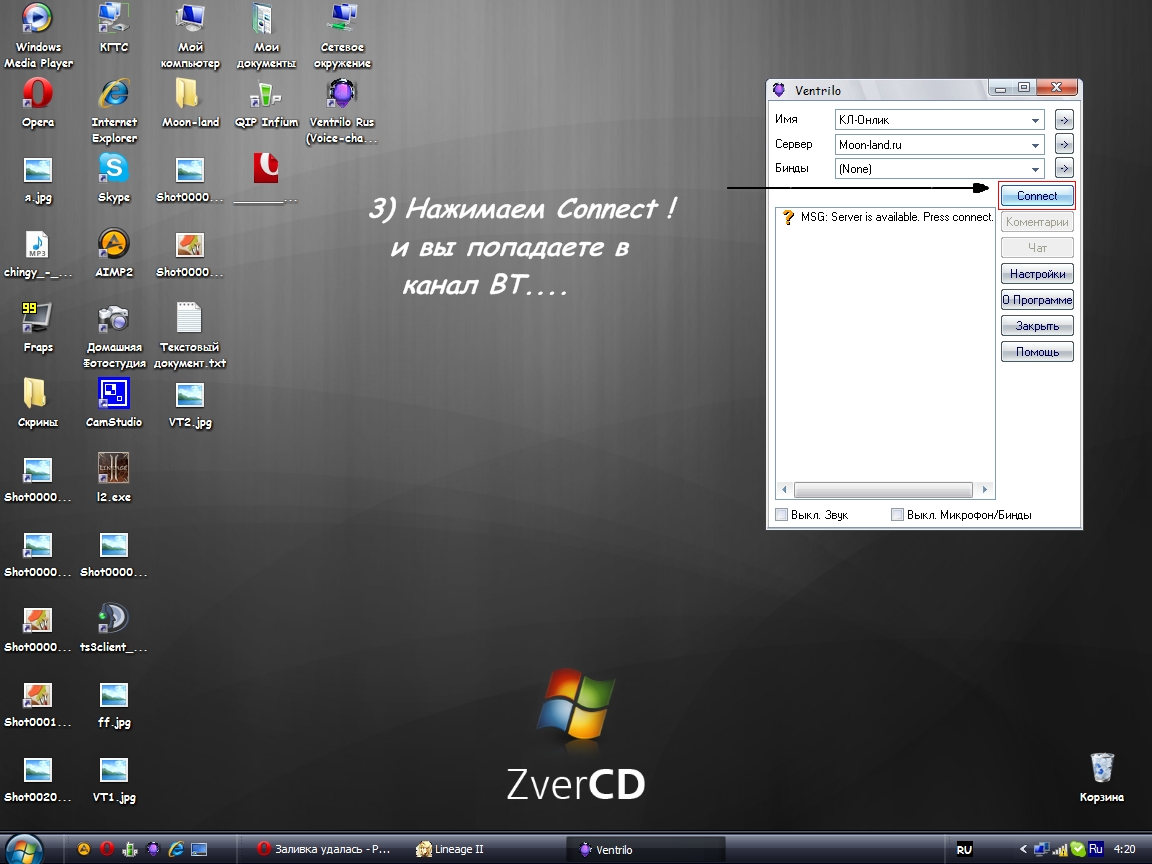Launch Skype from desktop icon
The image size is (1152, 864).
tap(114, 179)
